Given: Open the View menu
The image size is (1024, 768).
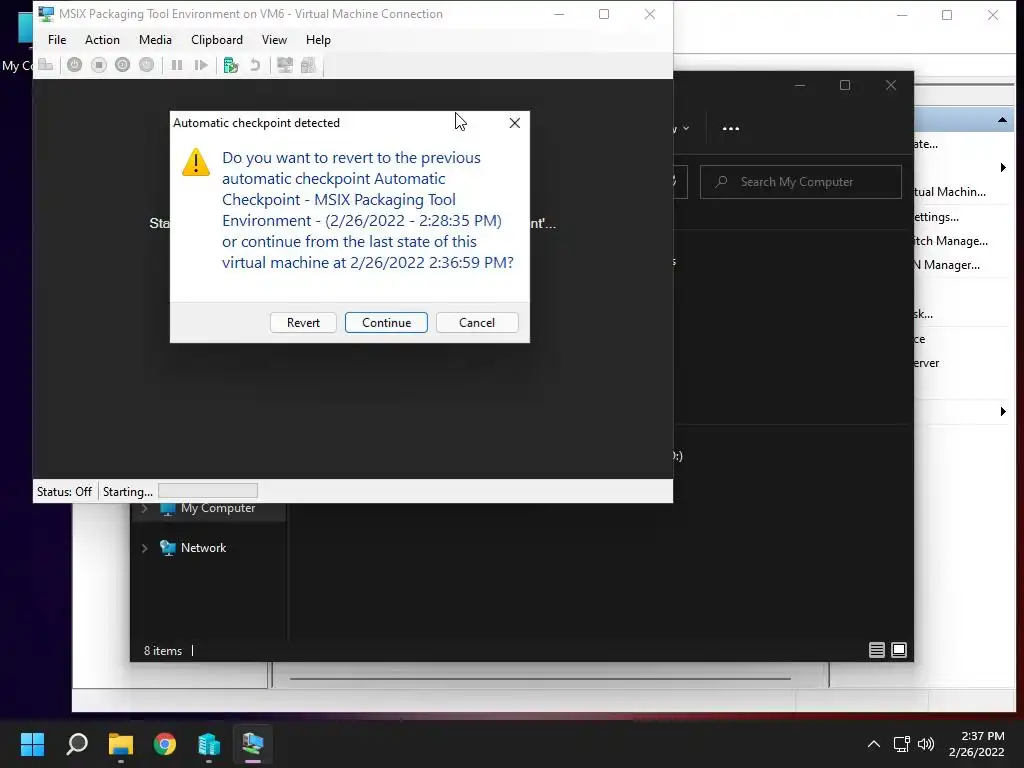Looking at the screenshot, I should [274, 40].
